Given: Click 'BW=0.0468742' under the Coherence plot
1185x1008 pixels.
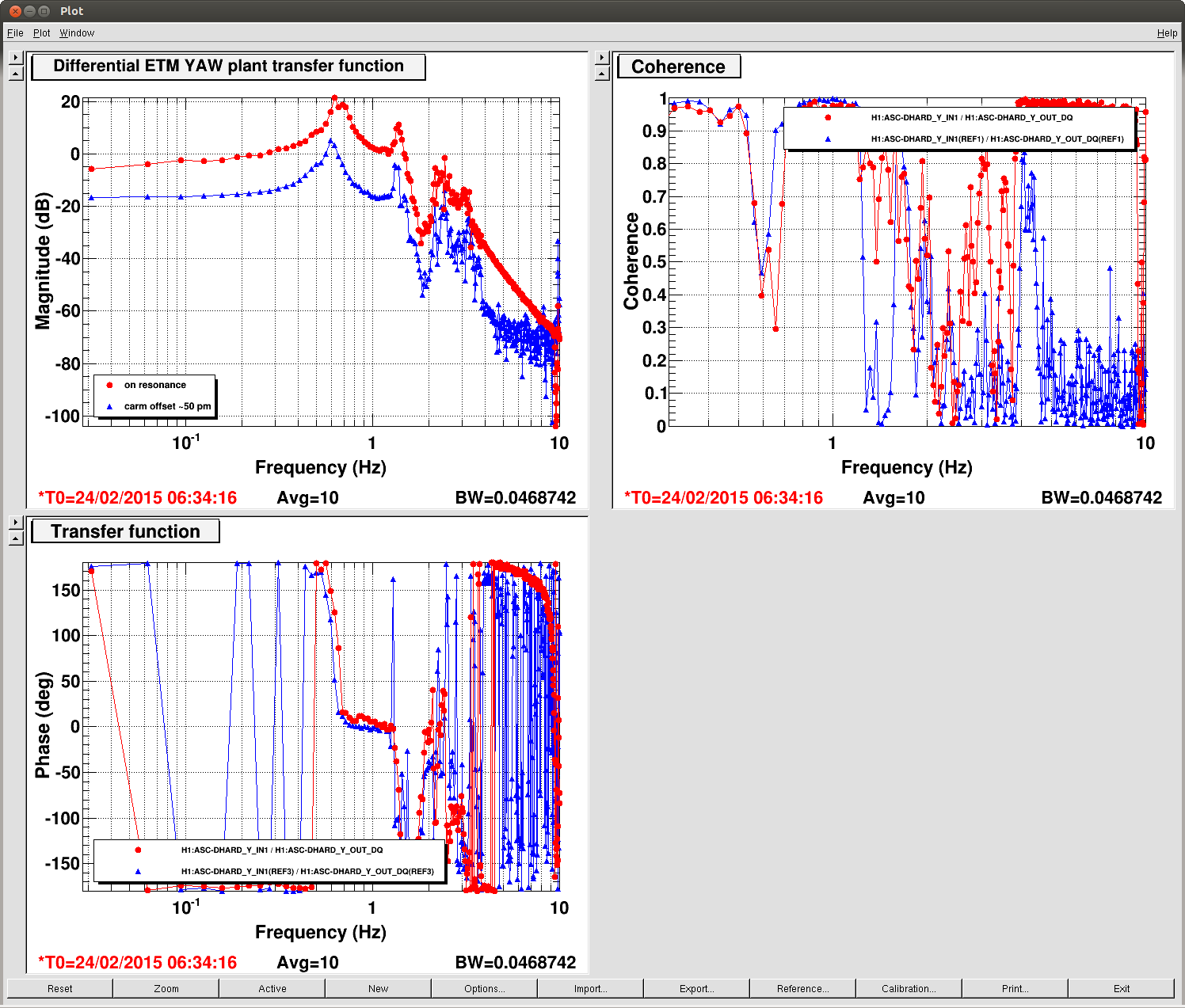Looking at the screenshot, I should point(1102,498).
